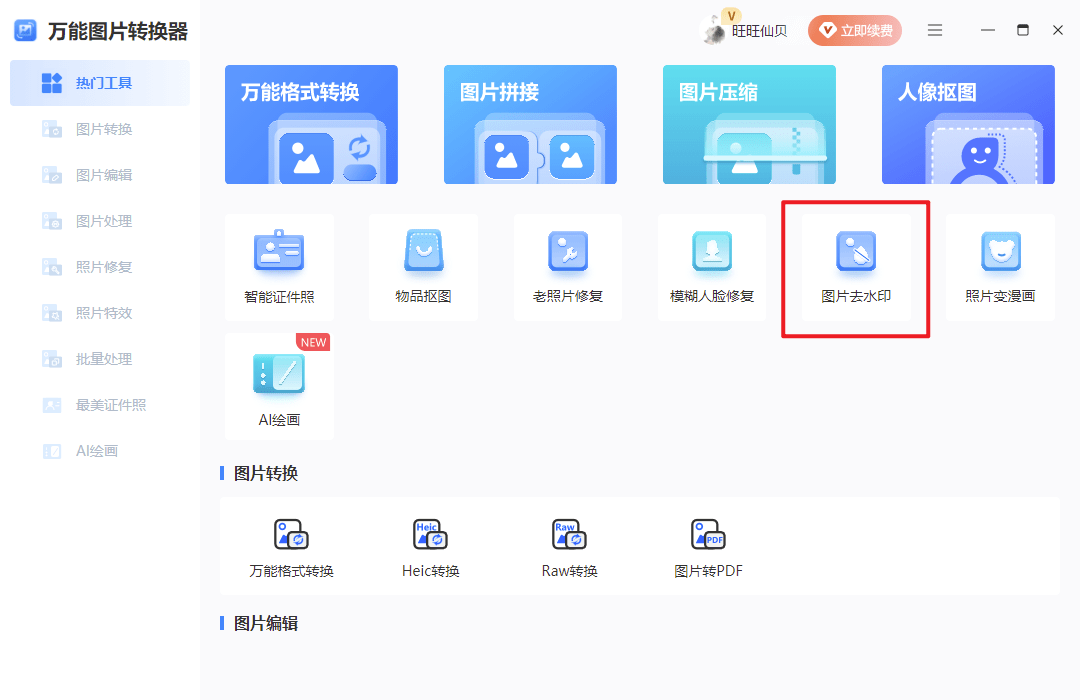Open the 热门工具 sidebar section
Image resolution: width=1080 pixels, height=700 pixels.
click(100, 83)
